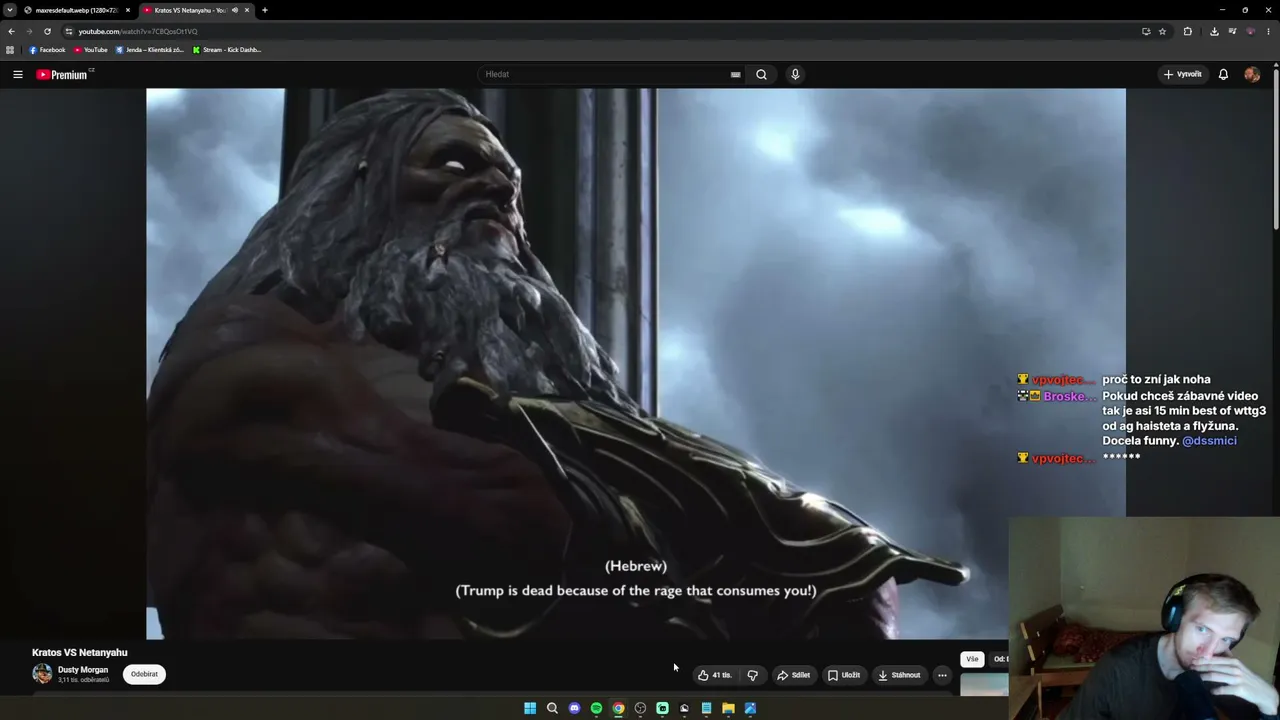
Task: Bookmark this page with the star icon
Action: (x=1162, y=31)
